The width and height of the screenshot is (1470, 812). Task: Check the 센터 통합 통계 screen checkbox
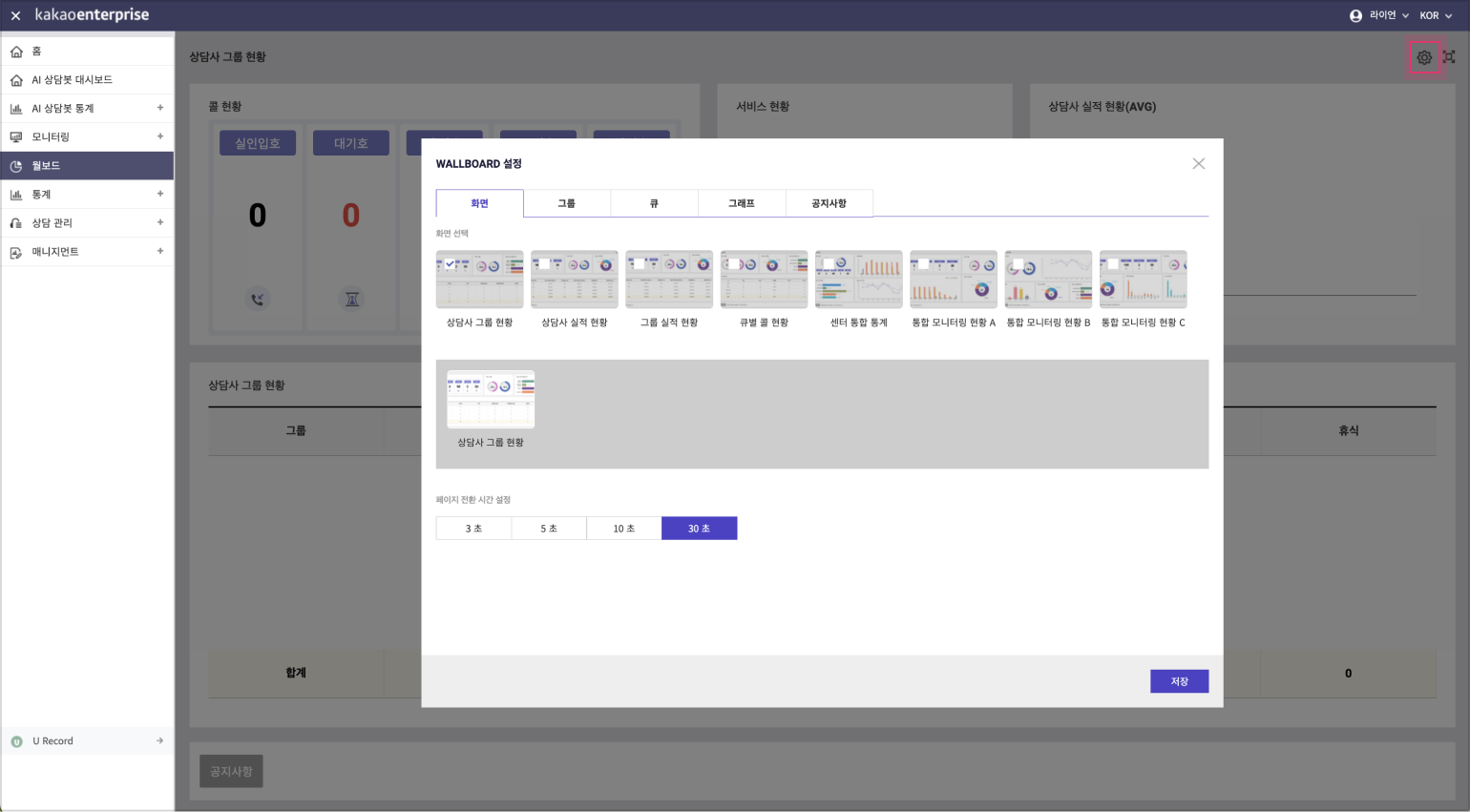coord(829,264)
